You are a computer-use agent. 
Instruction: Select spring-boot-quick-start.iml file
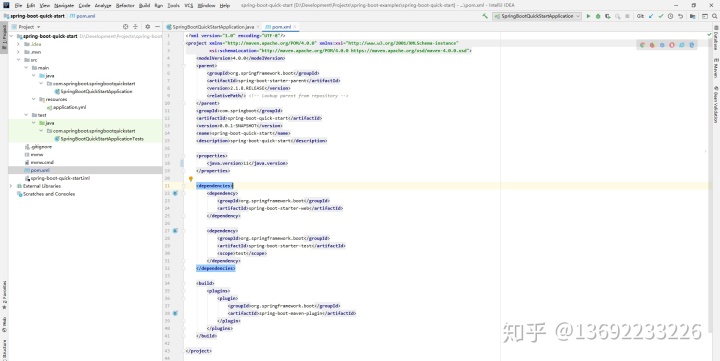(60, 178)
